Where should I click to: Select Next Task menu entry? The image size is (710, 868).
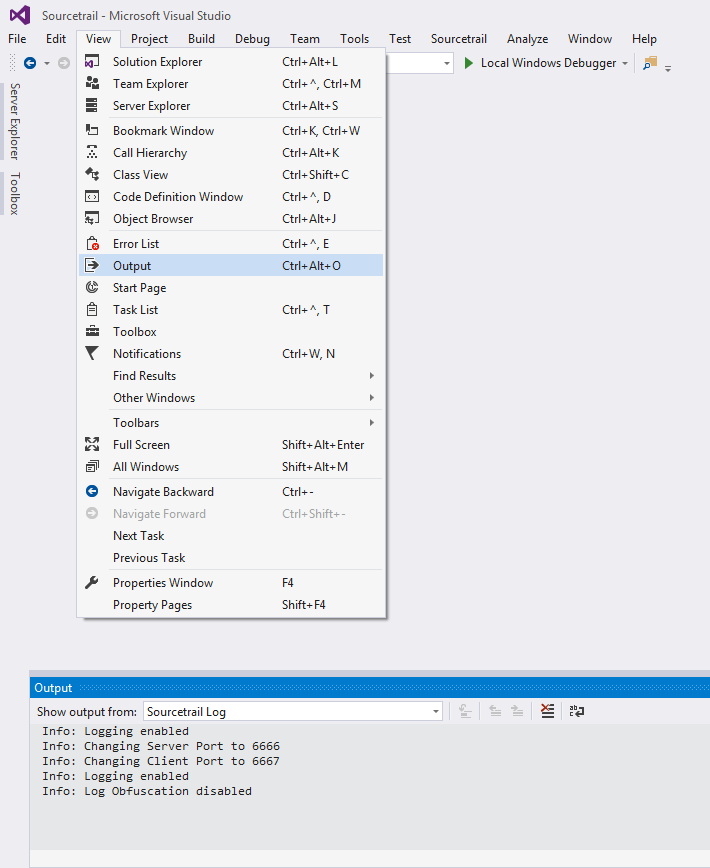[x=231, y=535]
